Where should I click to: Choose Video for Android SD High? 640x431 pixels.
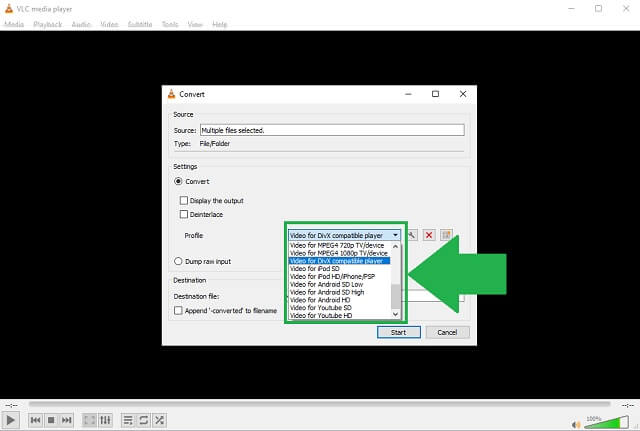click(x=340, y=292)
